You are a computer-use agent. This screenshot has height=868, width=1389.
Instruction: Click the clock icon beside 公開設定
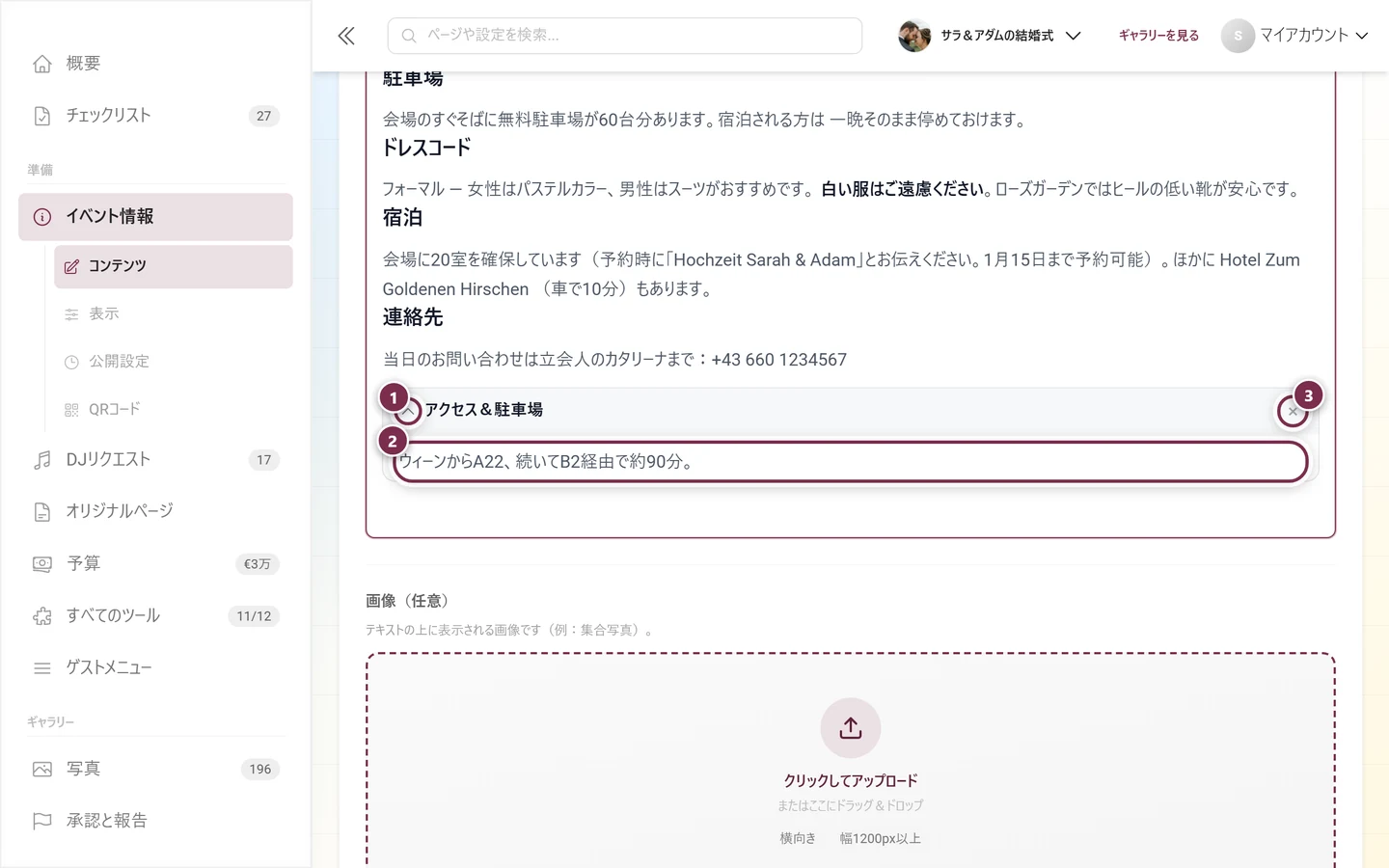71,362
